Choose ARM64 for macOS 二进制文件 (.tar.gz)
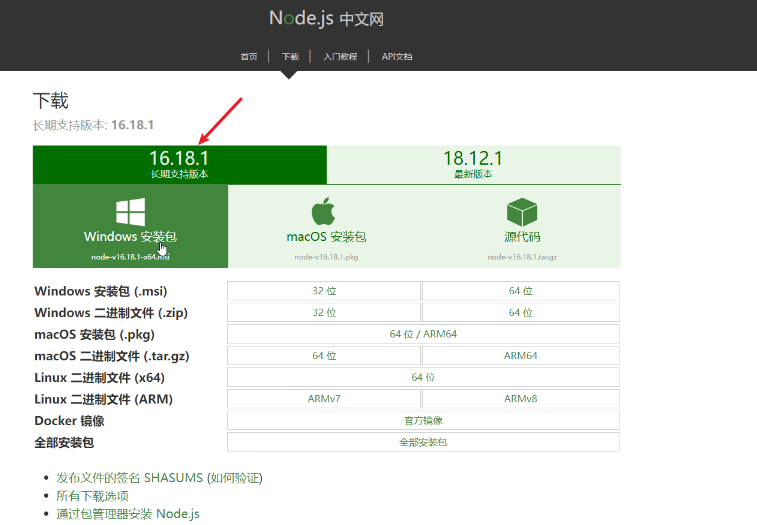Image resolution: width=757 pixels, height=525 pixels. coord(521,355)
